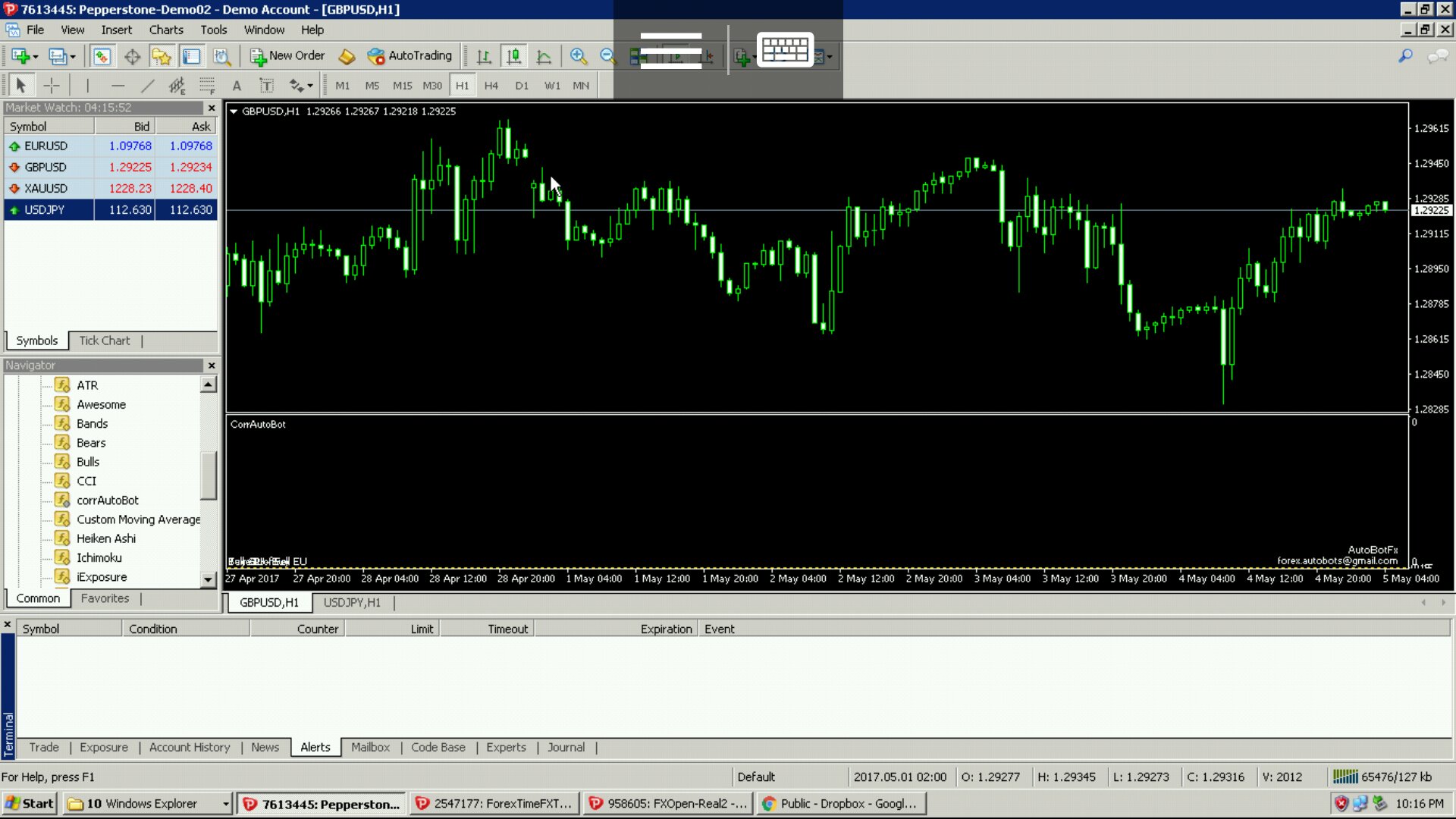Viewport: 1456px width, 819px height.
Task: Open the profiles dropdown arrow
Action: 73,56
